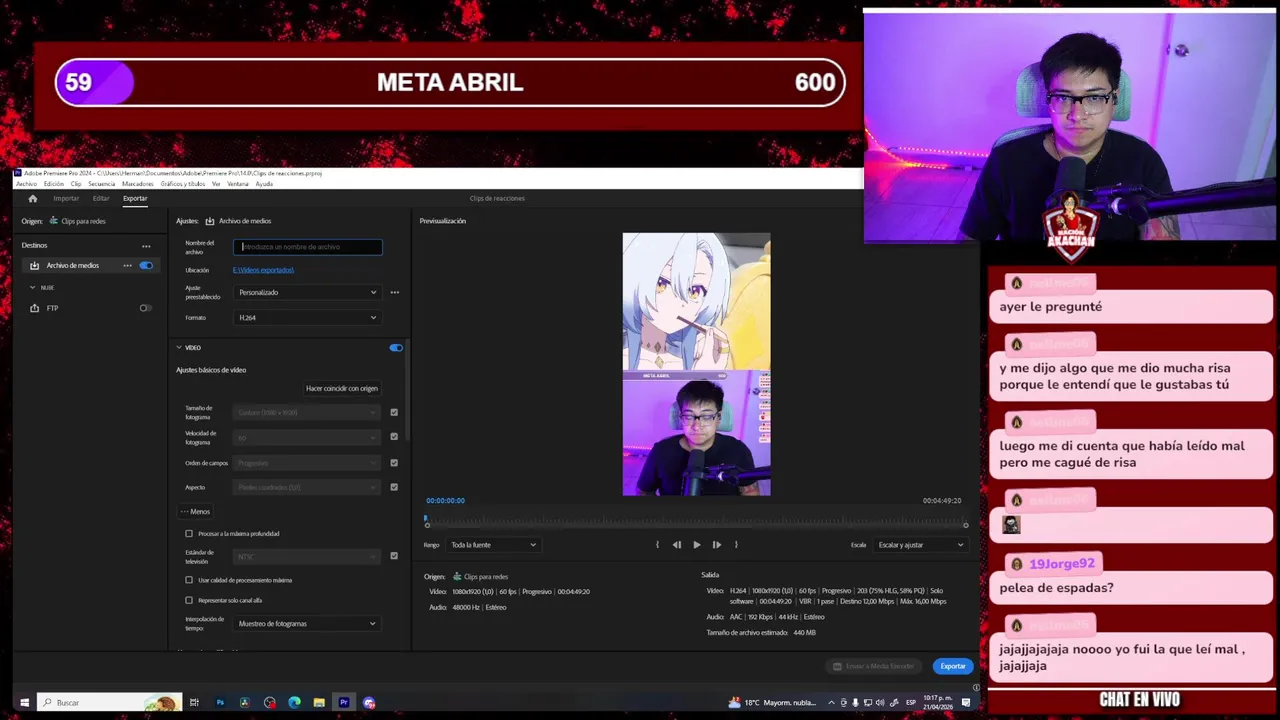Open the Ajuste preestablecido dropdown
This screenshot has width=1280, height=720.
point(307,292)
